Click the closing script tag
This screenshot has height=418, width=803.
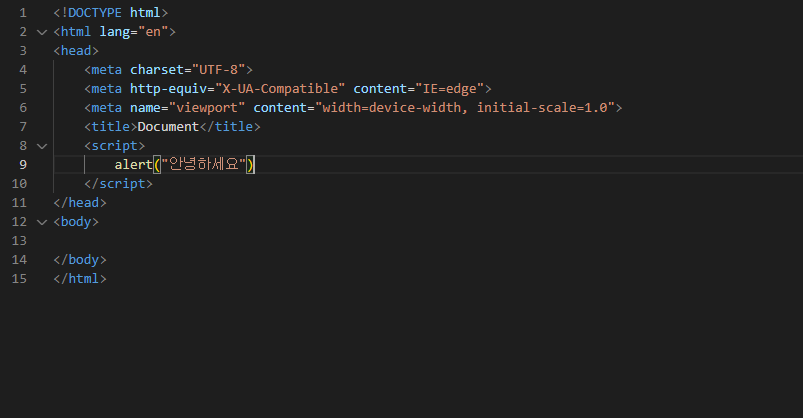118,183
